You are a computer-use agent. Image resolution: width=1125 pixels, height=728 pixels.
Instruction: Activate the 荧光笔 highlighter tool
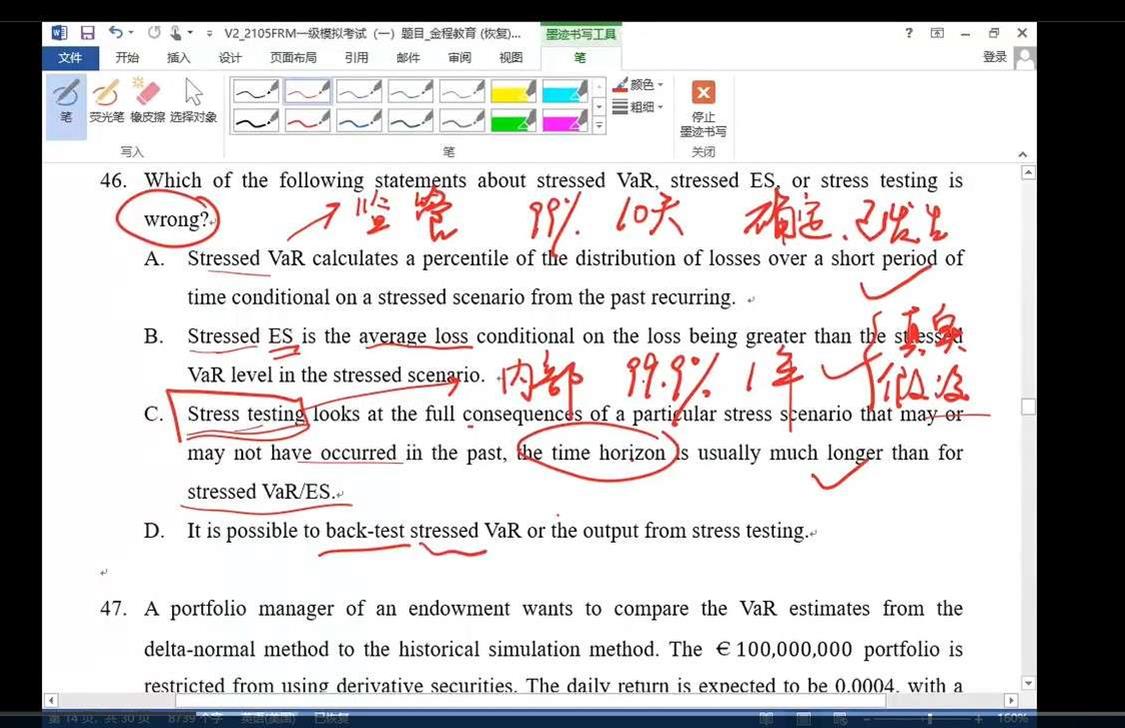106,100
